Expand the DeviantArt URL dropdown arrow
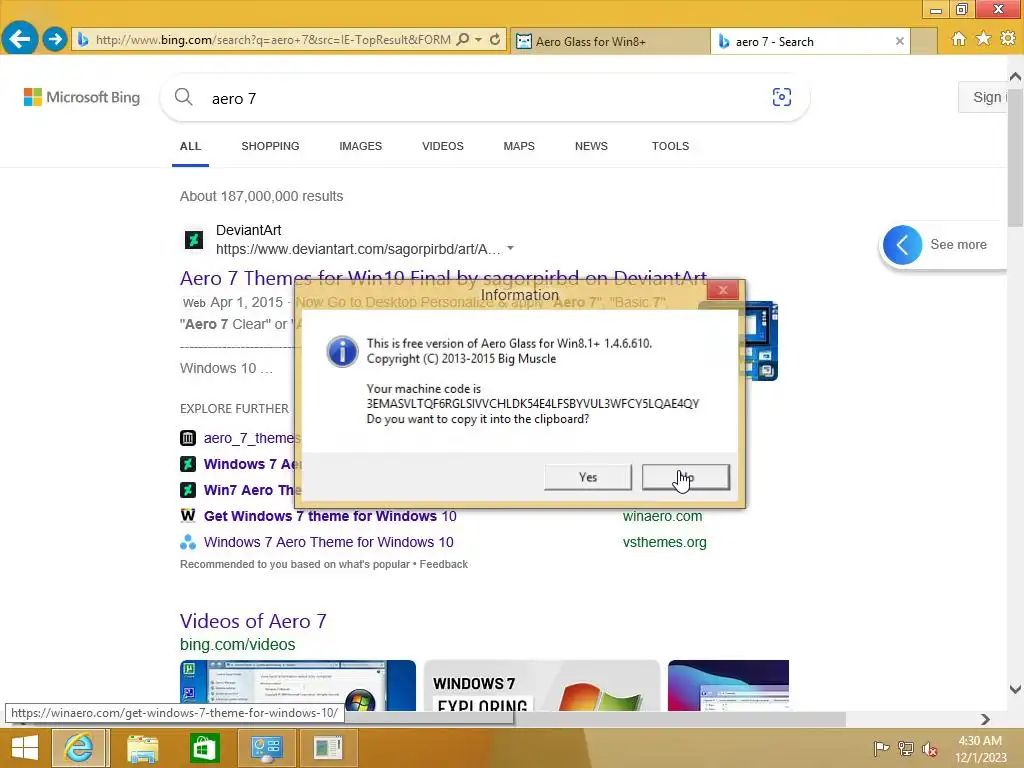1024x768 pixels. [511, 248]
